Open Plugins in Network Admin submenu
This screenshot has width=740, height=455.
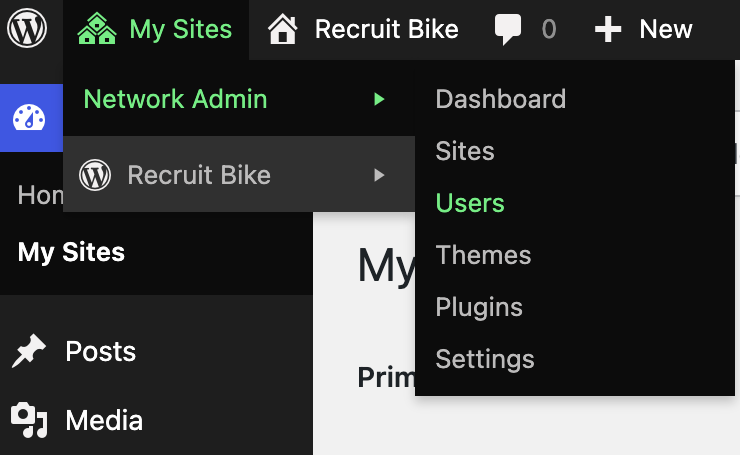(479, 307)
